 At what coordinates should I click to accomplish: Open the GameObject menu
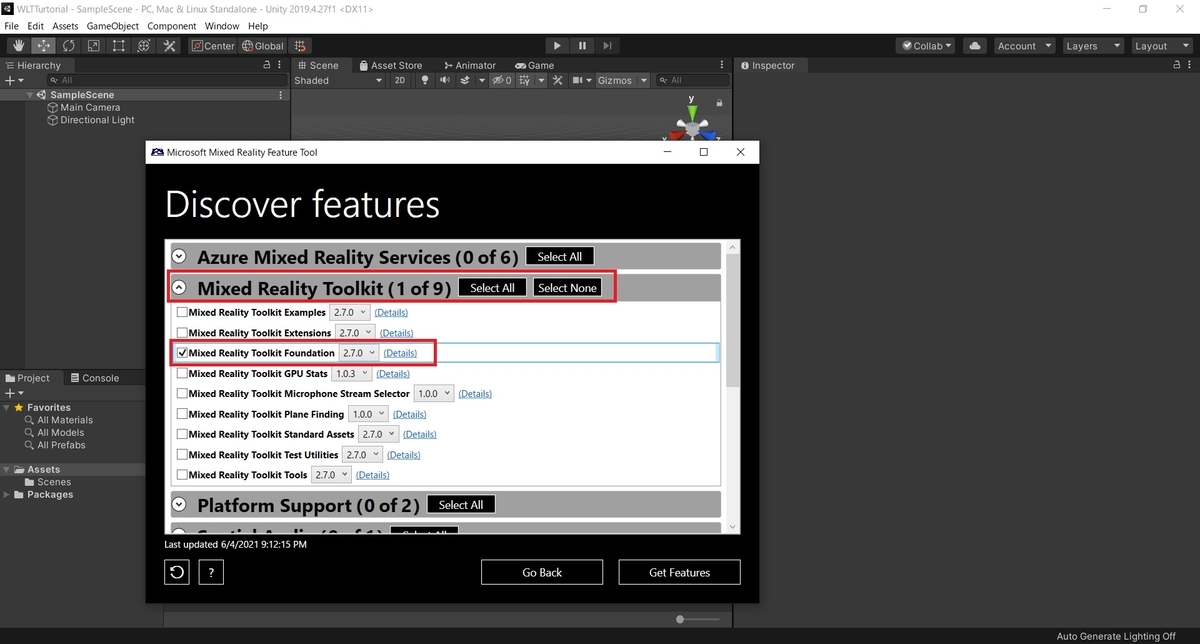[113, 26]
